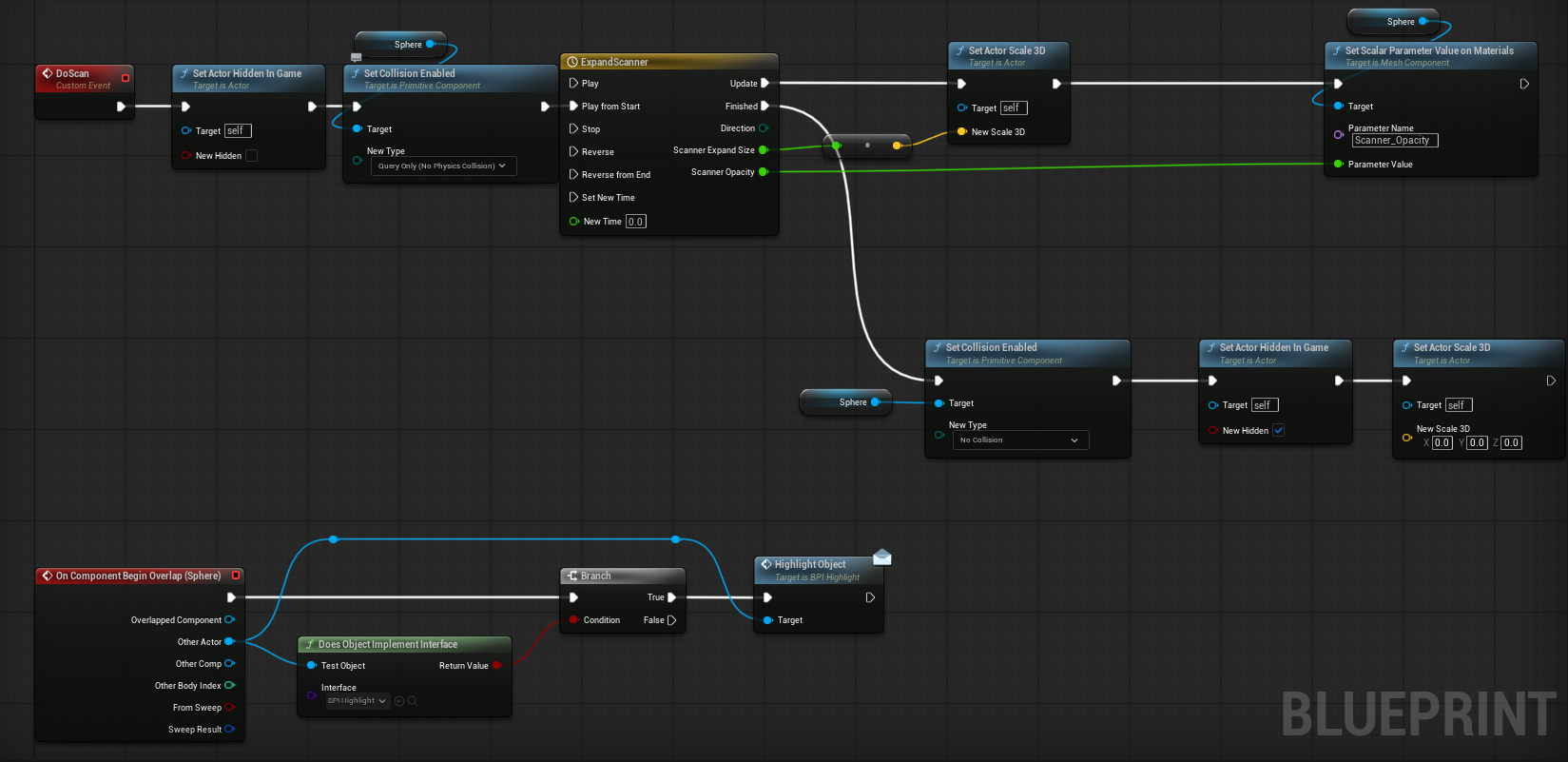The height and width of the screenshot is (762, 1568).
Task: Click the New Time value field on ExpandScanner
Action: (635, 222)
